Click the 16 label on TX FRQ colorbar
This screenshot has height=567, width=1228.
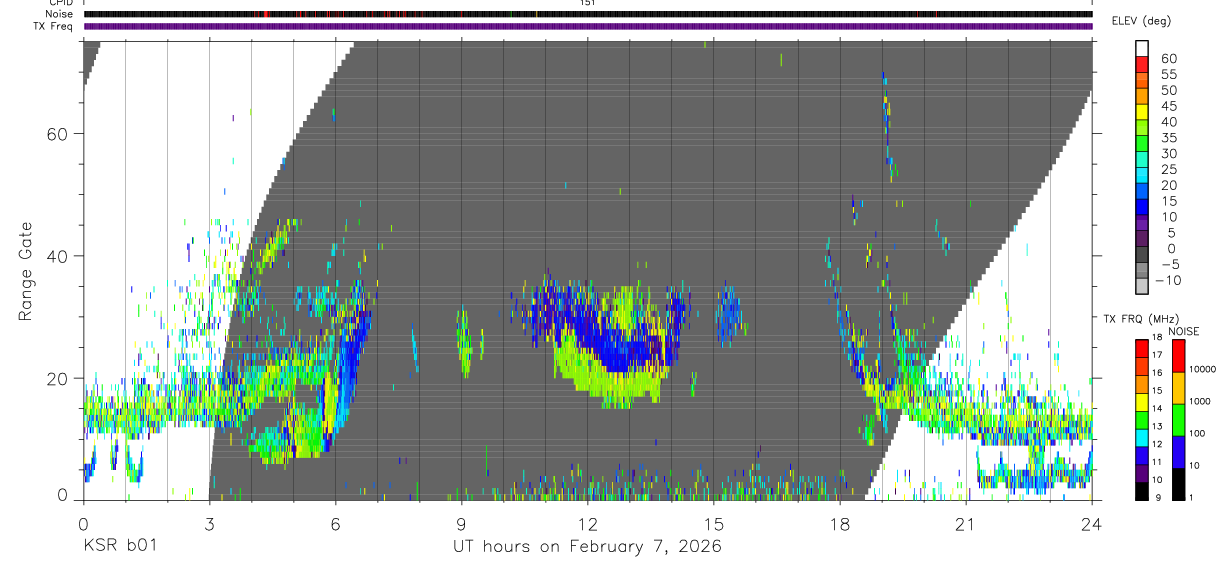click(x=1156, y=372)
